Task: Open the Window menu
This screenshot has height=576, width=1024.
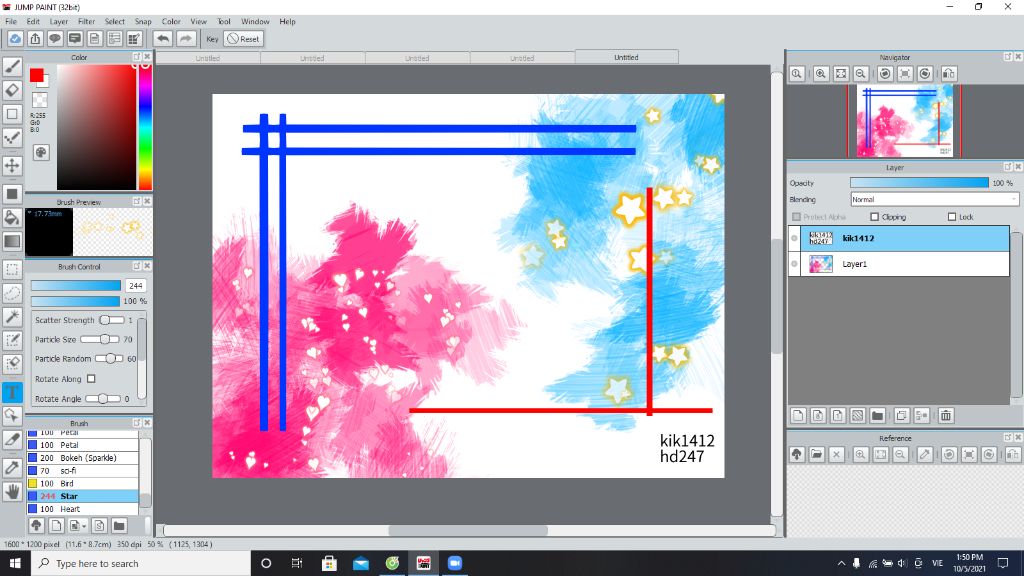Action: pos(255,22)
